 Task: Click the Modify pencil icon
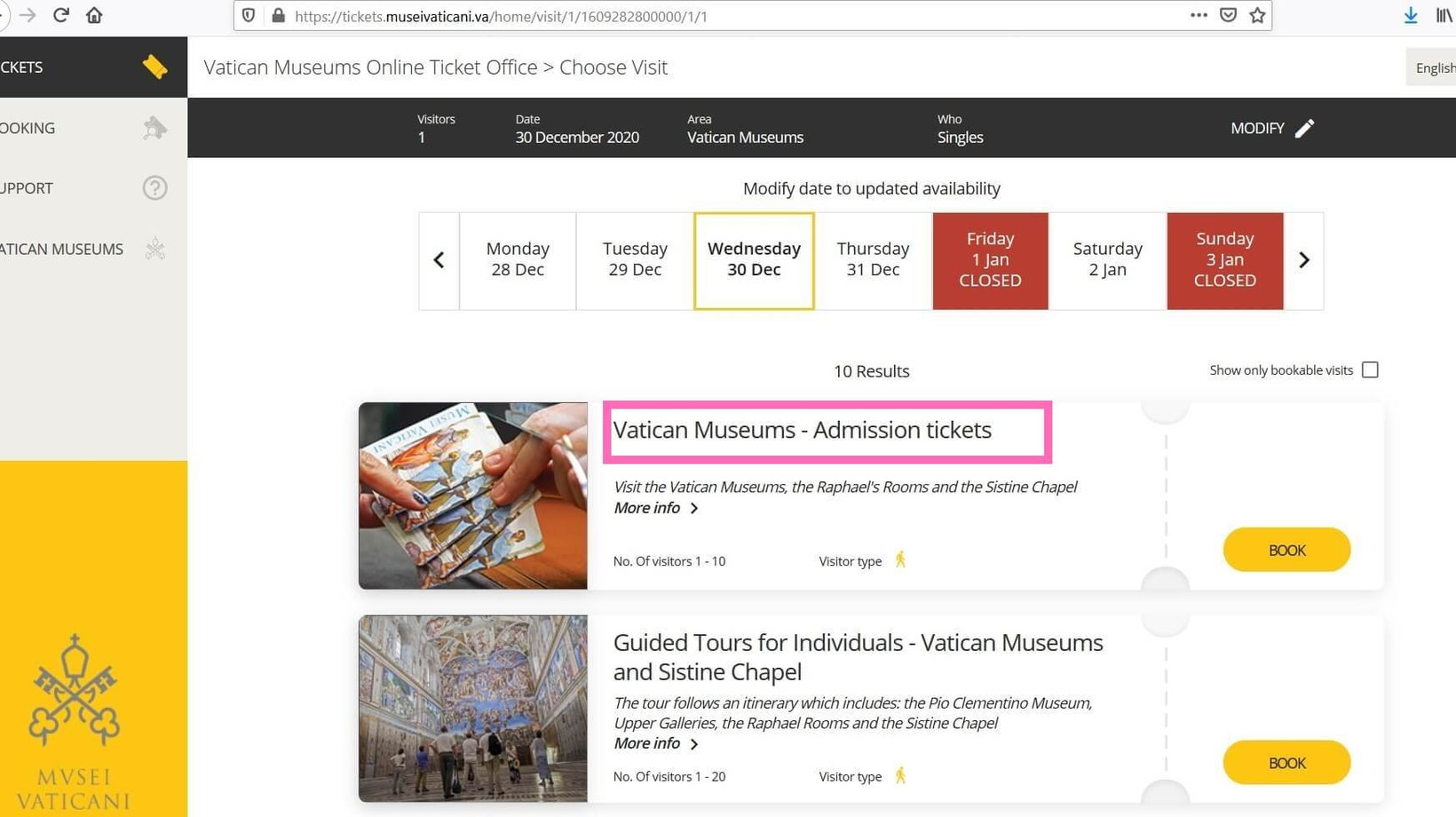1304,129
